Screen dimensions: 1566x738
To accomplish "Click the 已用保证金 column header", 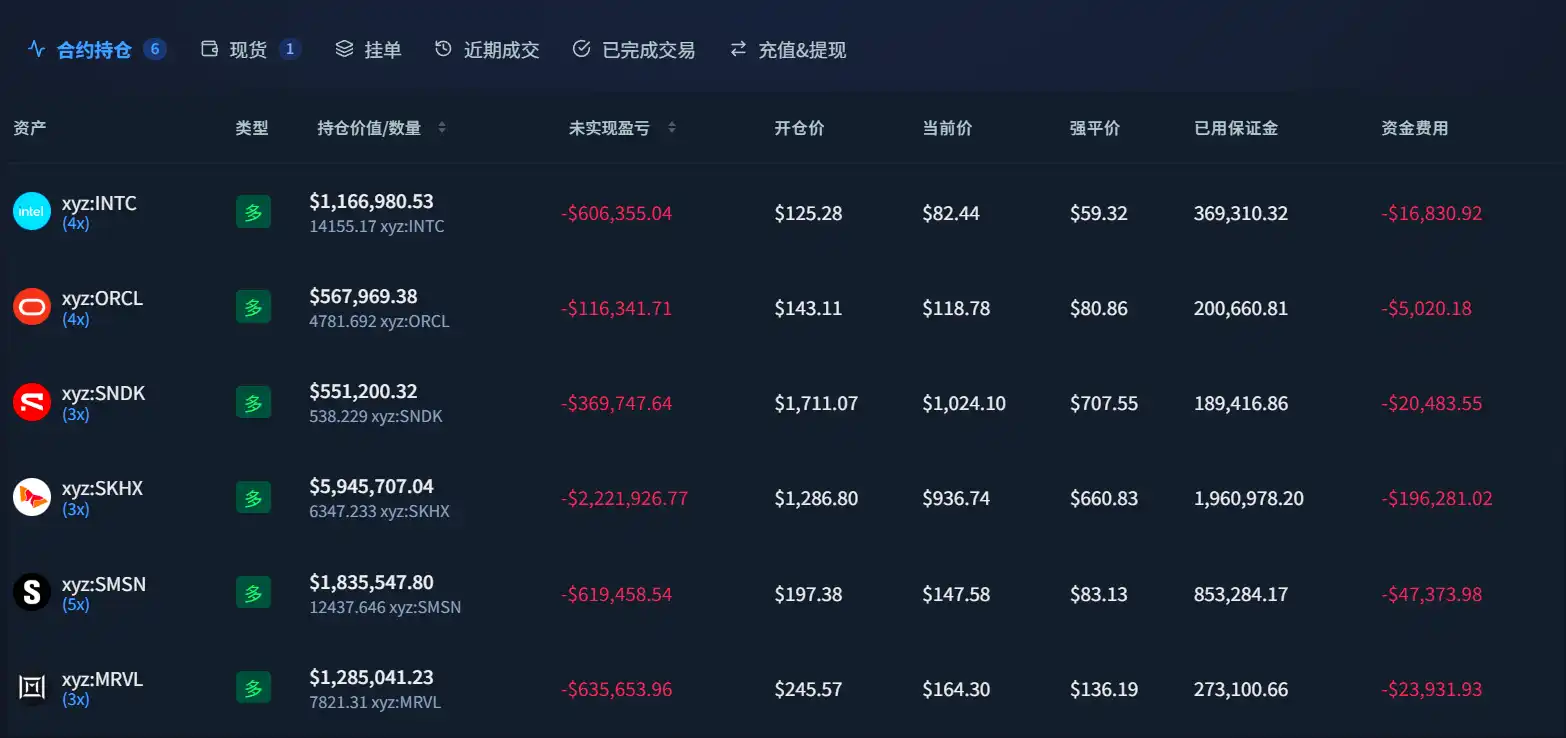I will tap(1236, 128).
